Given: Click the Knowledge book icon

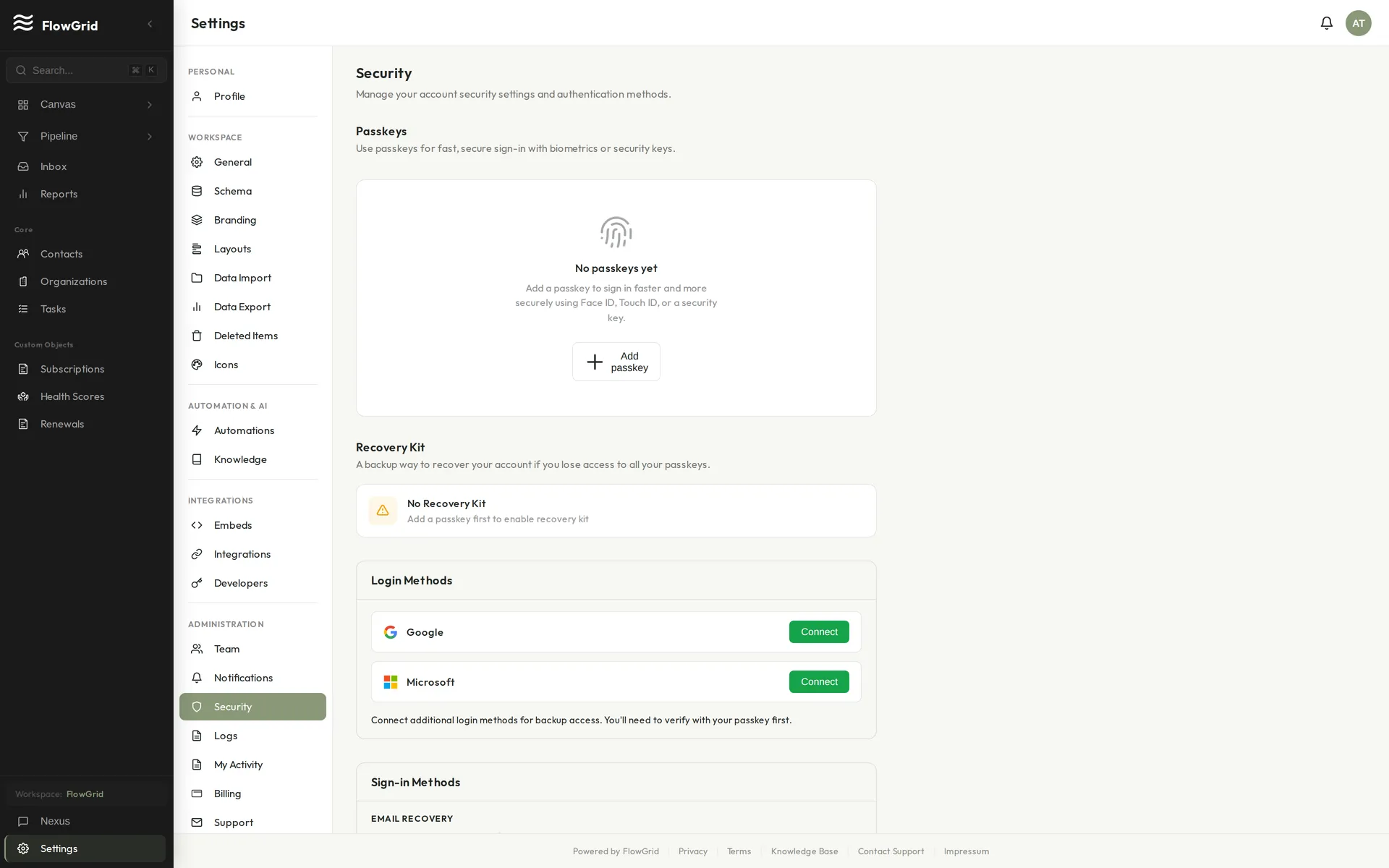Looking at the screenshot, I should click(197, 459).
